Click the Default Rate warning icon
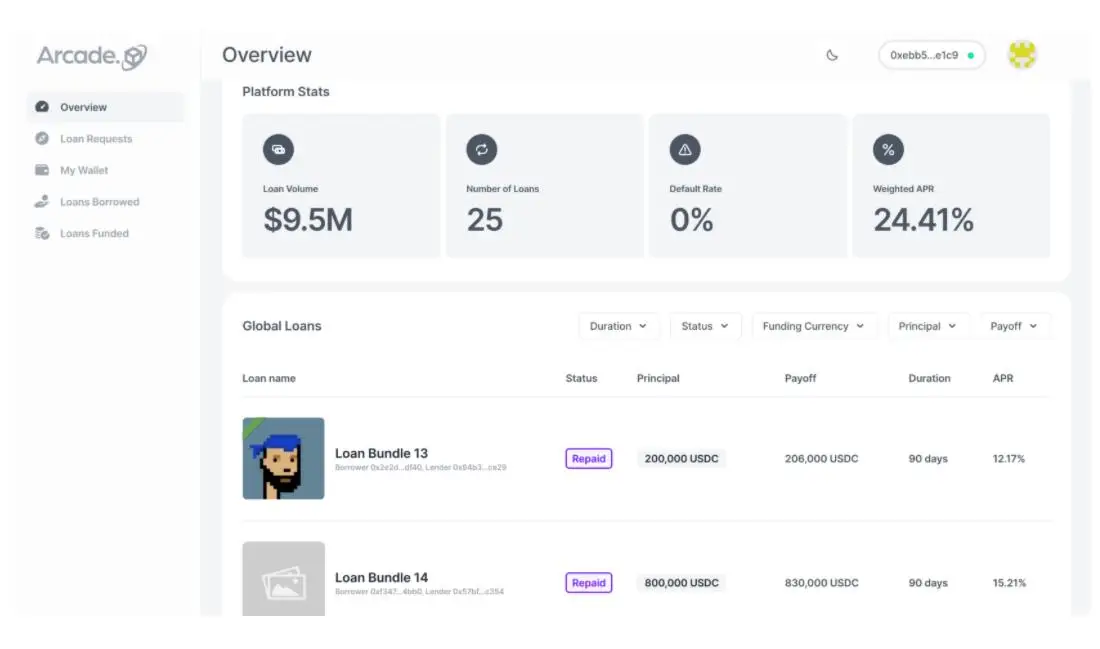The height and width of the screenshot is (649, 1100). (x=685, y=150)
